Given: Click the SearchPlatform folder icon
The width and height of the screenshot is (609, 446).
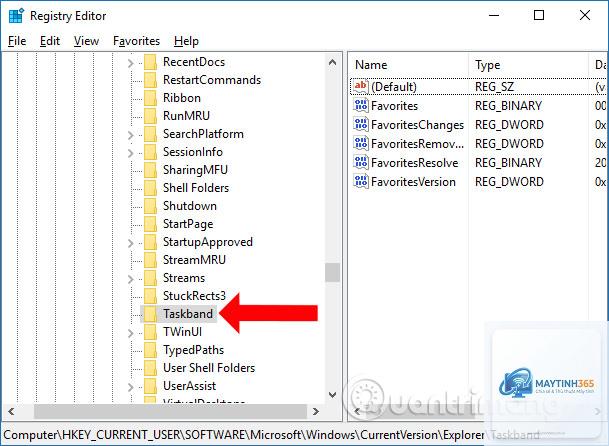Looking at the screenshot, I should pyautogui.click(x=150, y=134).
